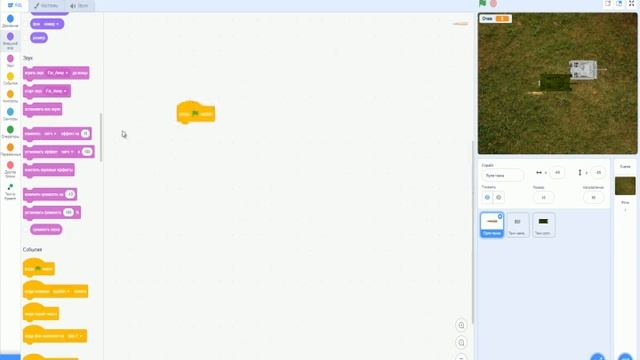The height and width of the screenshot is (360, 640).
Task: Open the Variables blocks category (dark orange circle)
Action: [10, 149]
